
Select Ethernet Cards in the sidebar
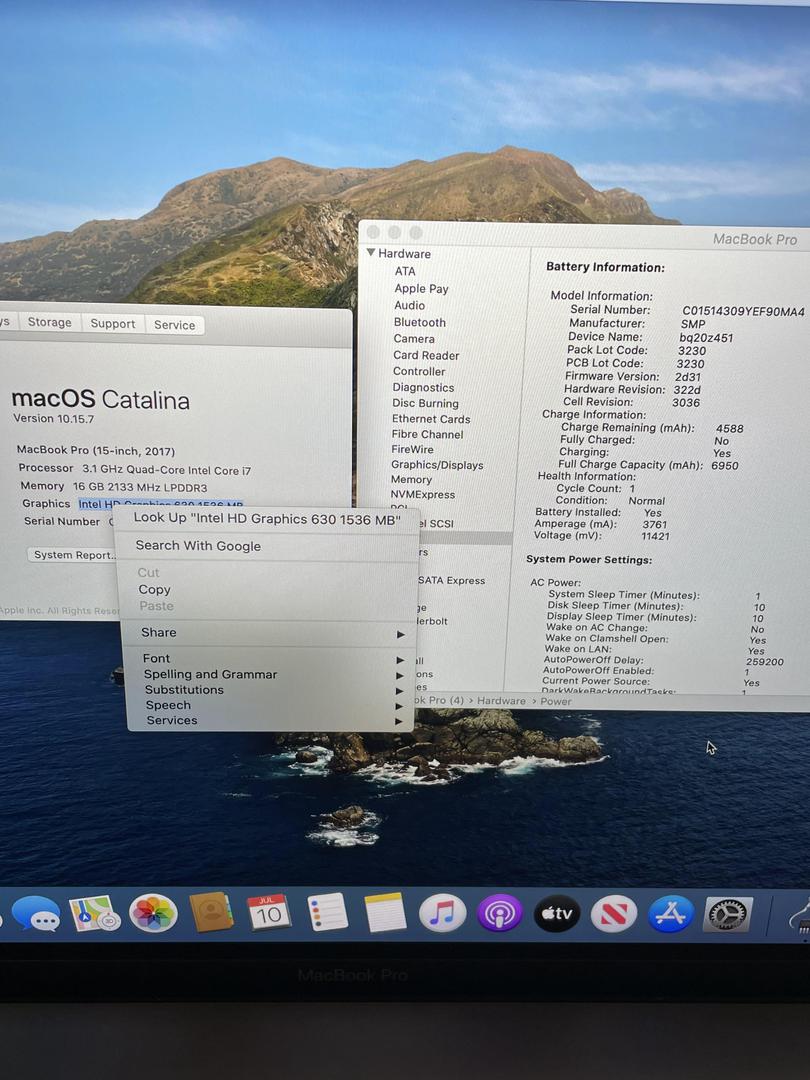(431, 419)
